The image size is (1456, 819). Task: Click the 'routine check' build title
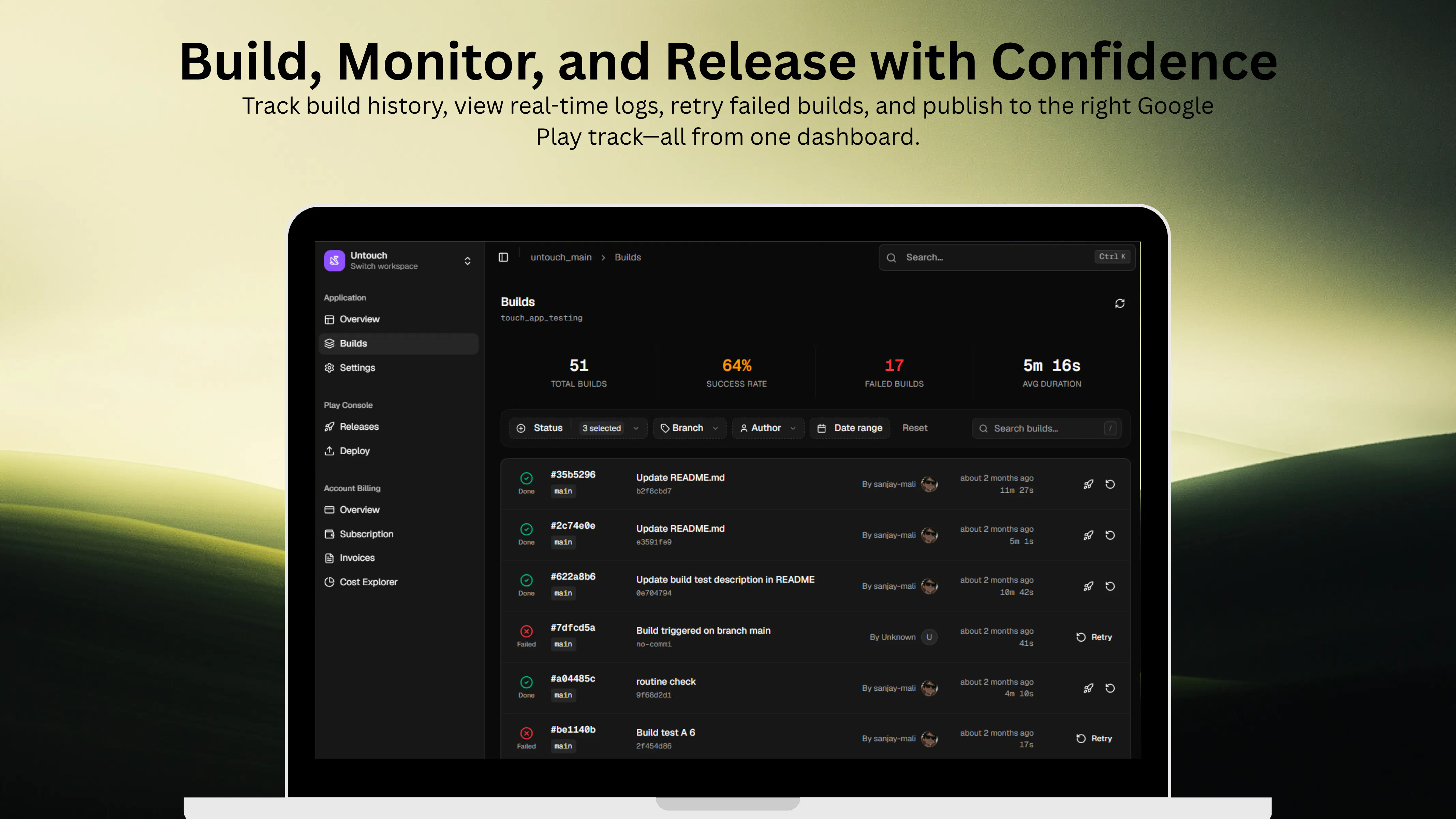tap(666, 681)
